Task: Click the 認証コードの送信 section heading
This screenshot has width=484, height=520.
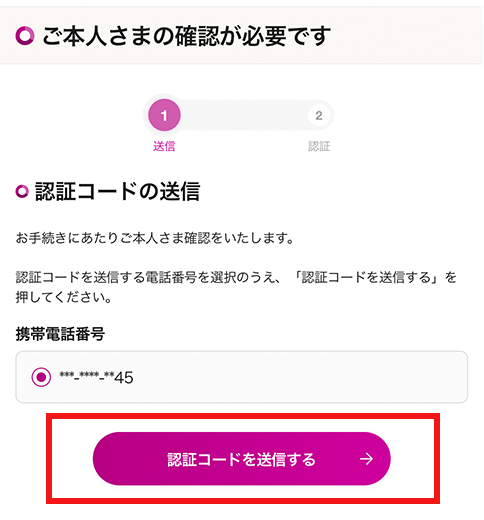Action: [x=117, y=191]
